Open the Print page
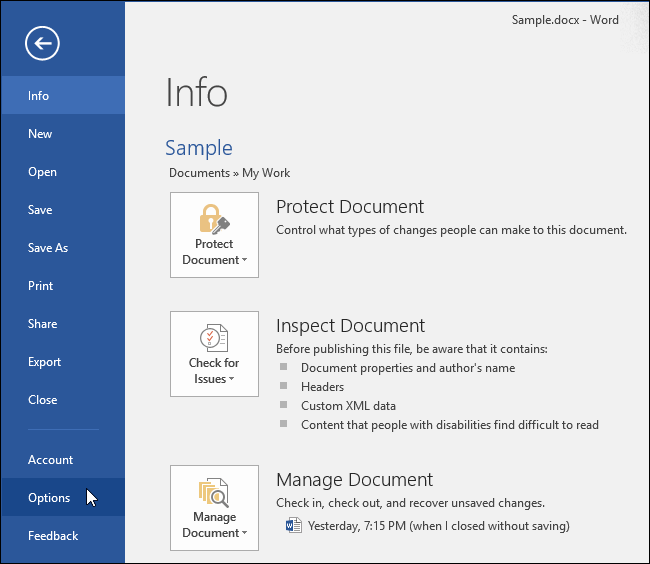 (x=41, y=286)
